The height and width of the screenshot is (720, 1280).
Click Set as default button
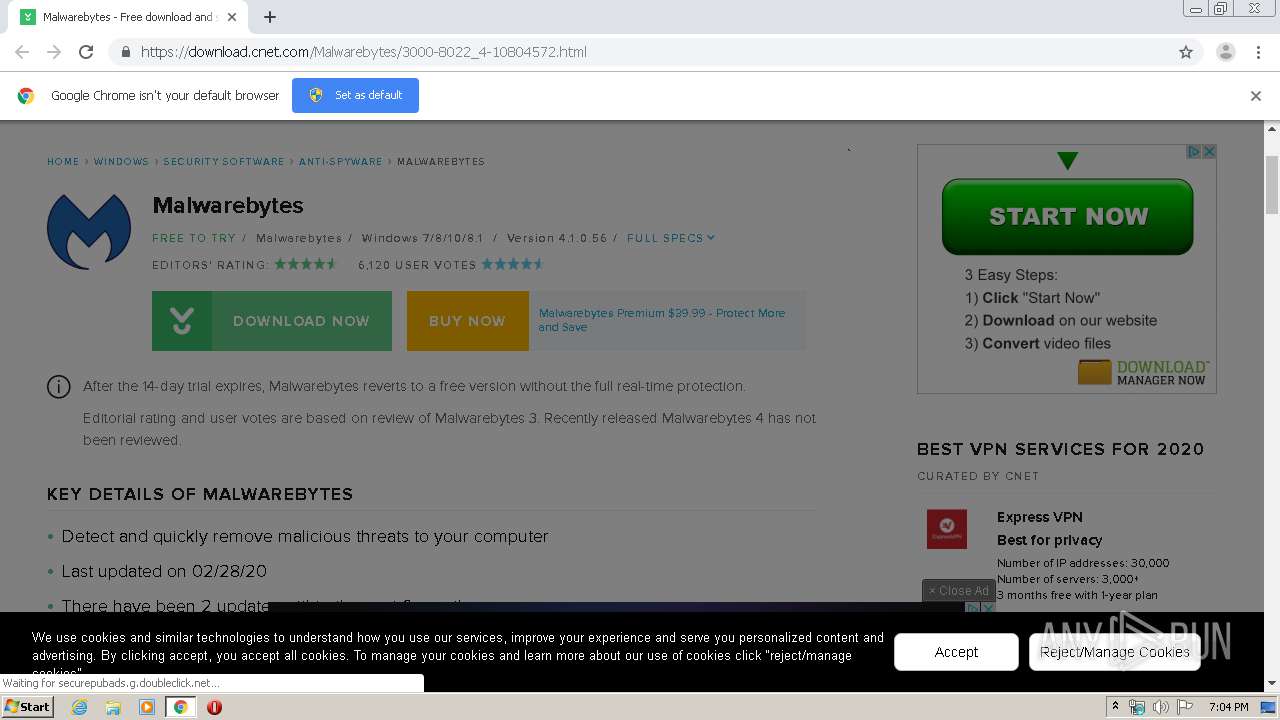pyautogui.click(x=355, y=95)
